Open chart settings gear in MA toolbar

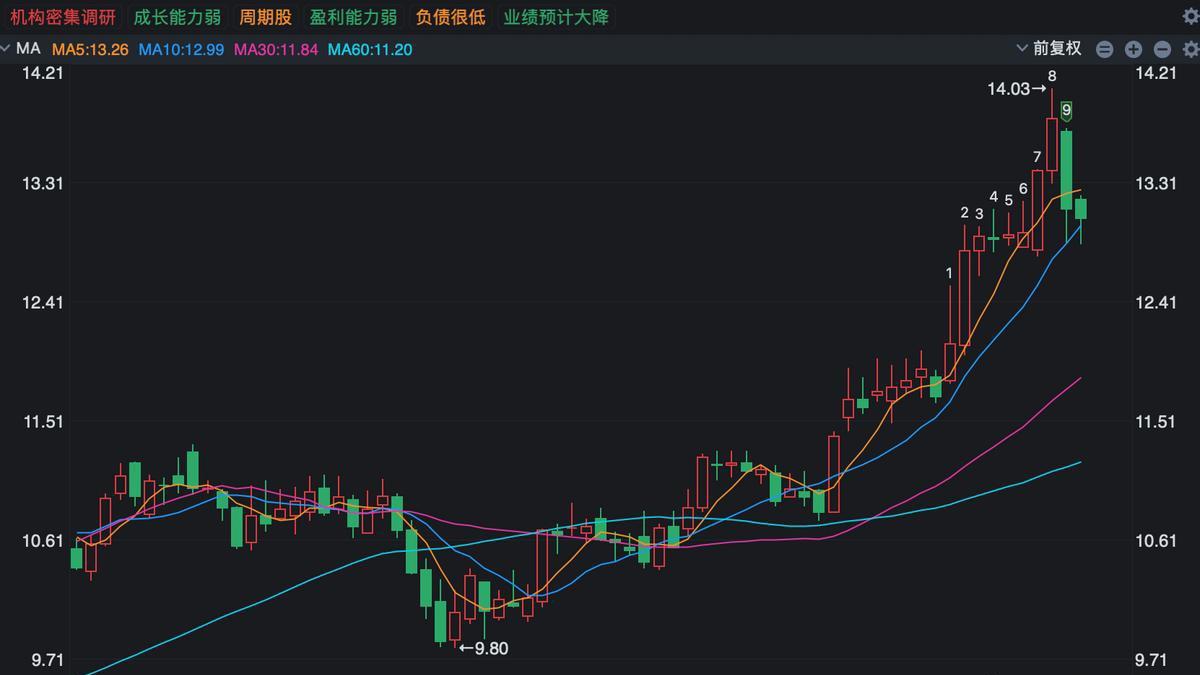[x=1190, y=49]
